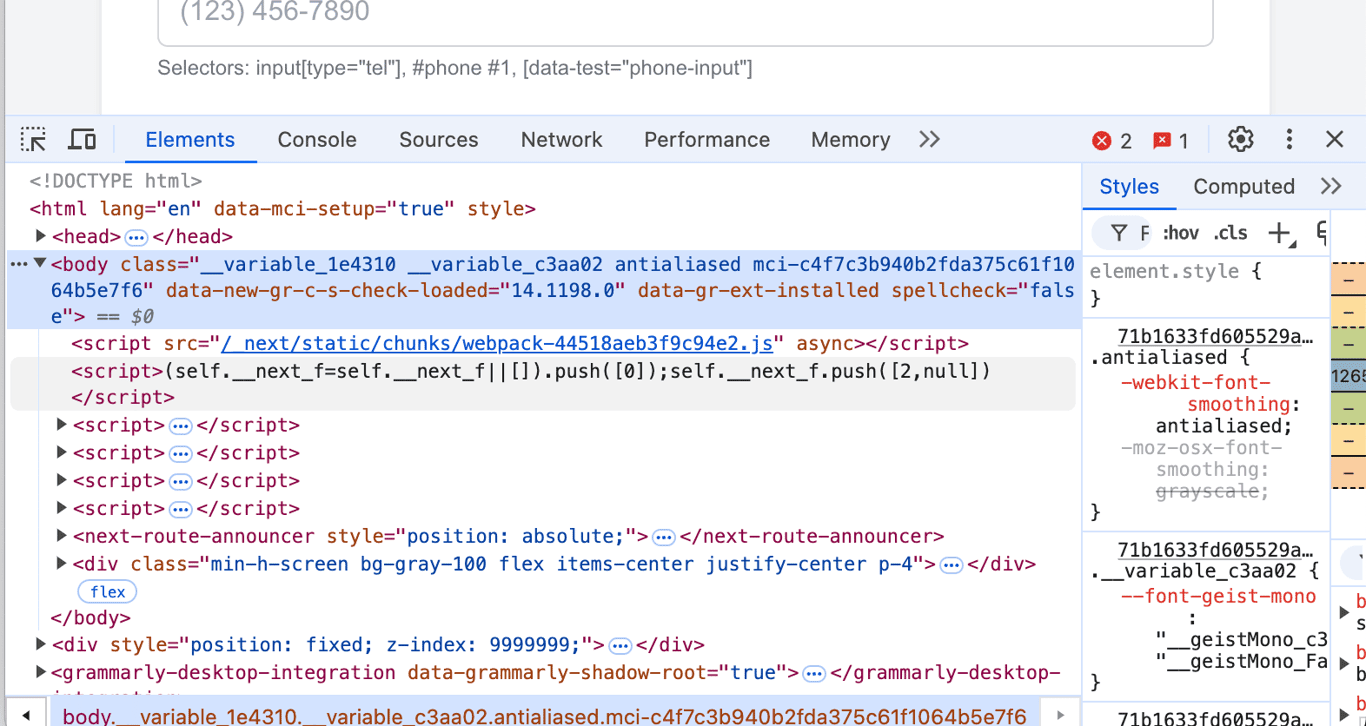The width and height of the screenshot is (1366, 726).
Task: Open the Performance tab
Action: (707, 140)
